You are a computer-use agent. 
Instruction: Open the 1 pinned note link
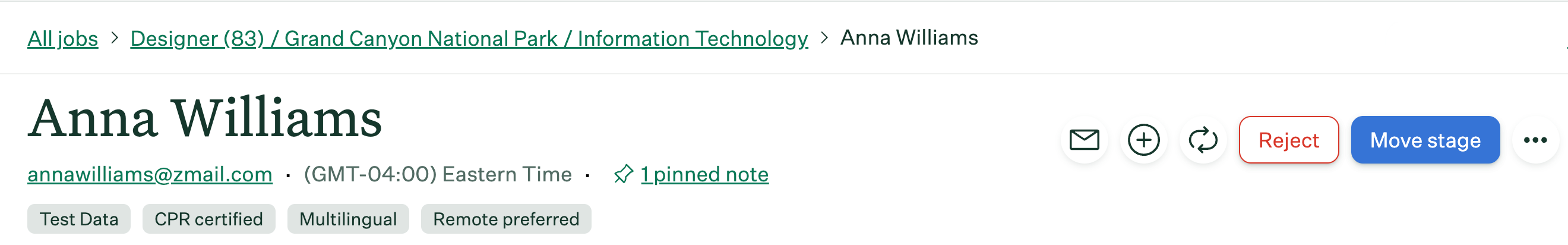[704, 174]
